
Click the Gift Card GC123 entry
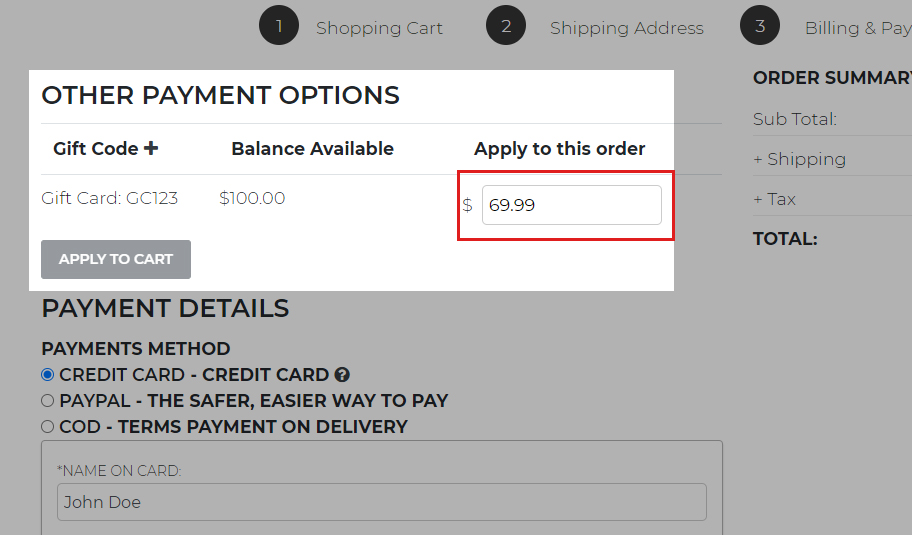click(109, 198)
